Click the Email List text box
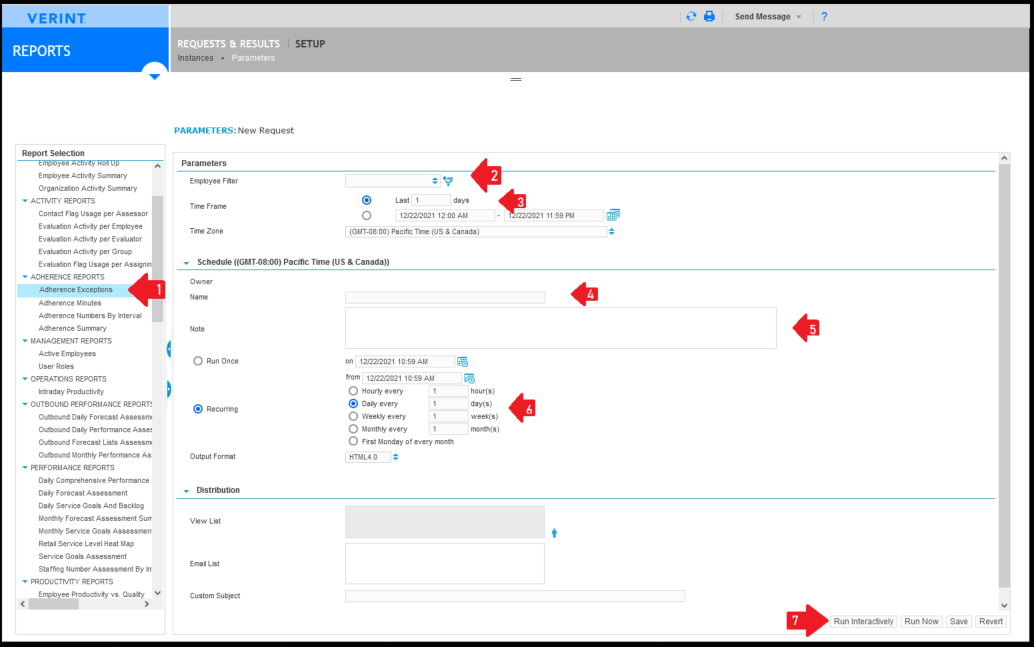This screenshot has width=1034, height=647. pyautogui.click(x=445, y=564)
